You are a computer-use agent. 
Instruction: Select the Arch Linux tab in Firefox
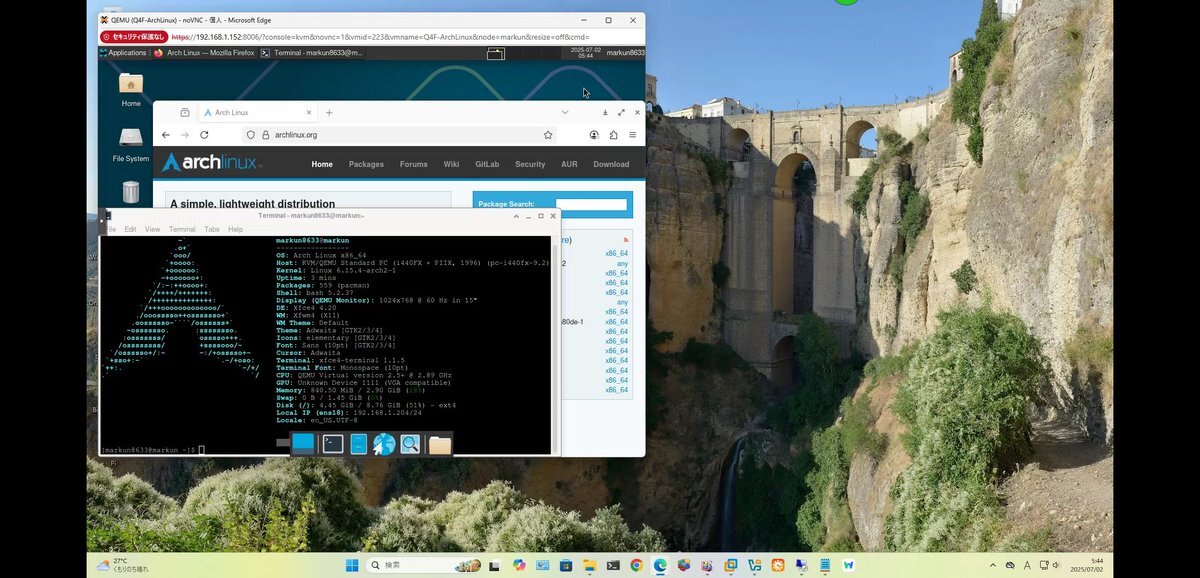[256, 113]
